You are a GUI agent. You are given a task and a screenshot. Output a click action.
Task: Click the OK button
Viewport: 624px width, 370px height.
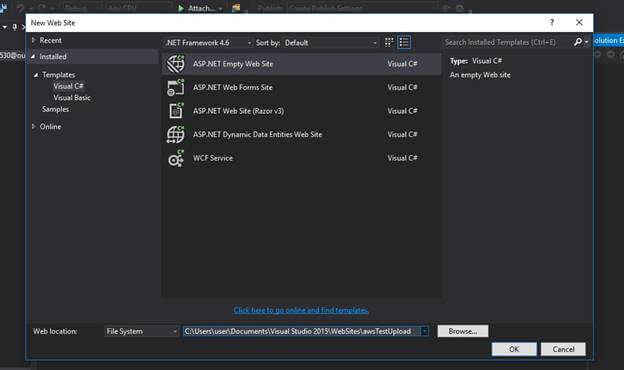514,349
